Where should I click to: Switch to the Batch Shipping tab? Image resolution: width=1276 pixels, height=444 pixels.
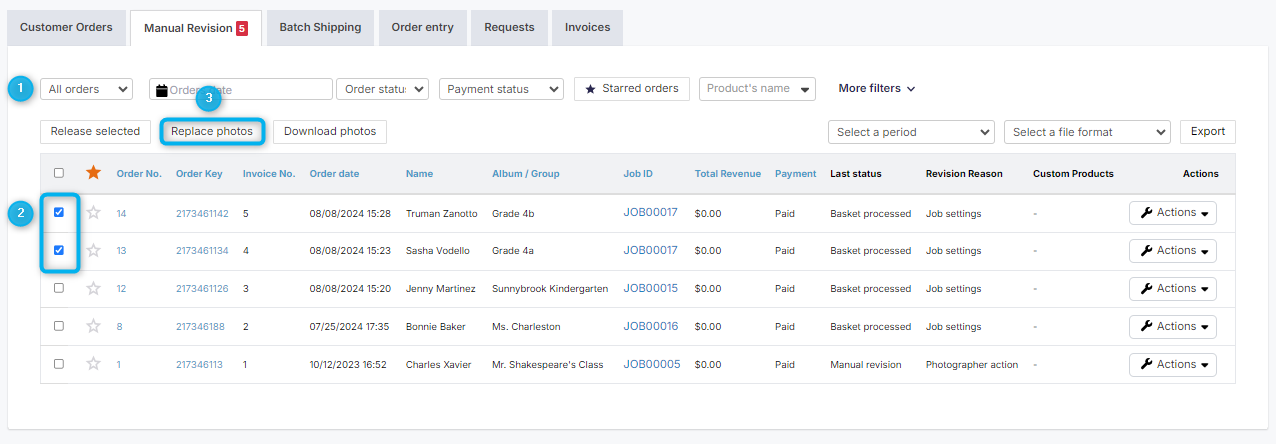click(x=320, y=28)
